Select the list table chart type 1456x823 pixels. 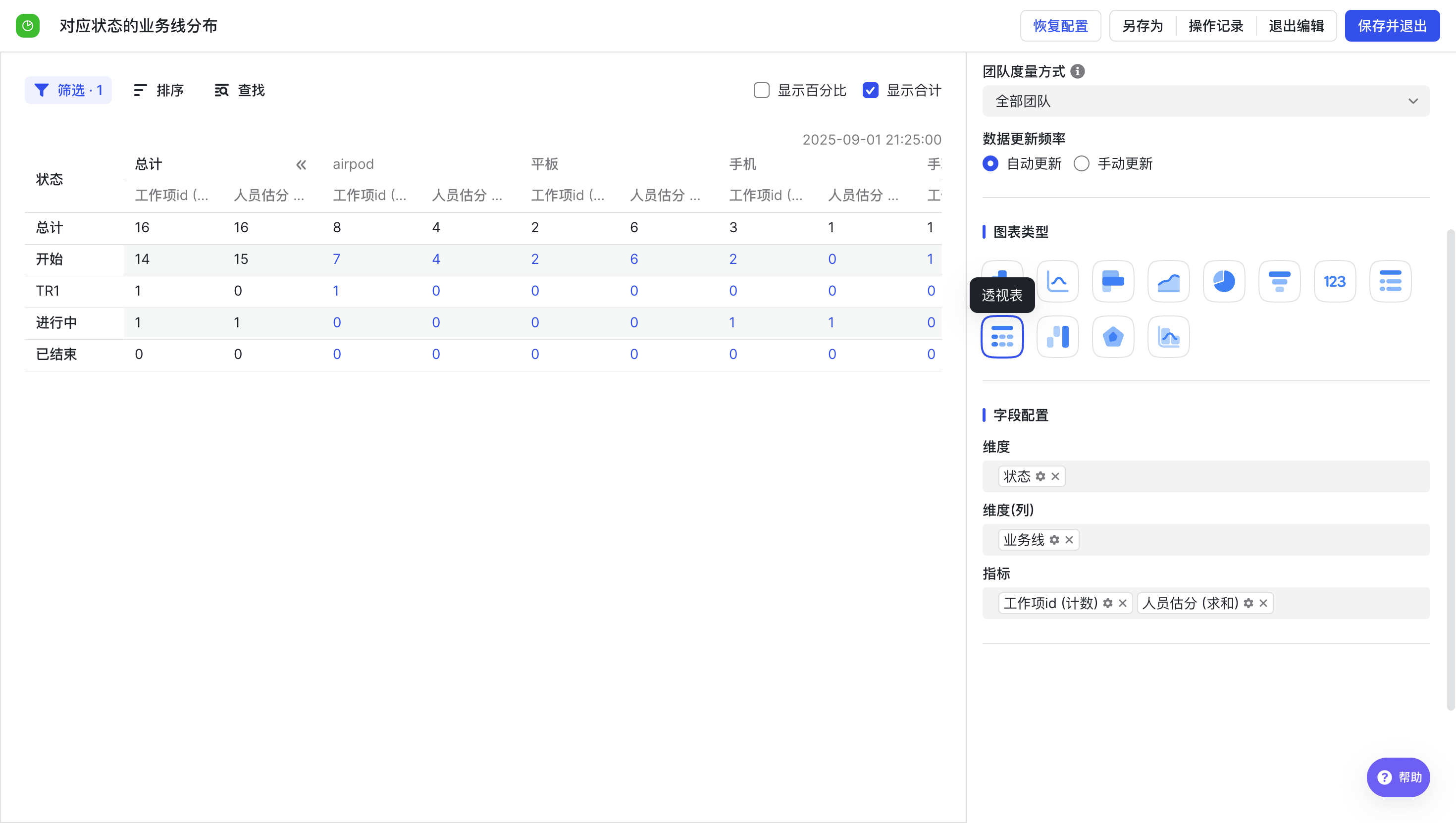pos(1390,281)
